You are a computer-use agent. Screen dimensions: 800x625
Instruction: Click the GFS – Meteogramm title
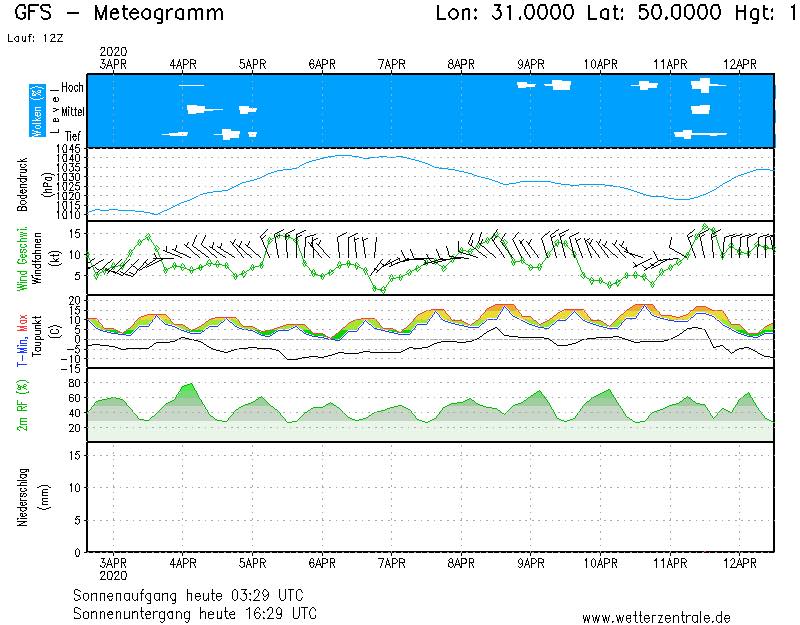coord(120,14)
